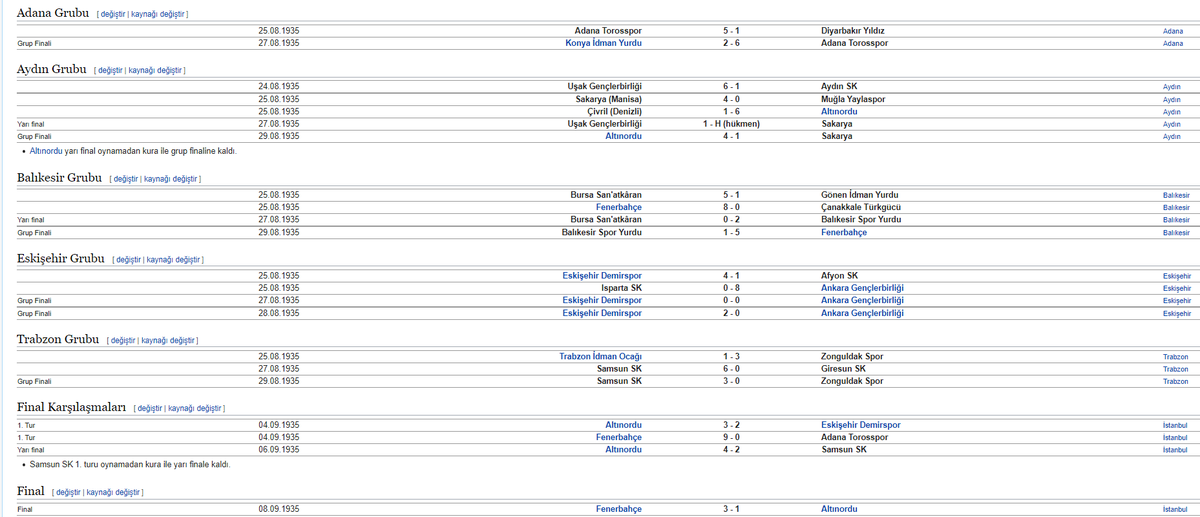Open İstanbul venue link in the 9 - 0 row

point(1175,438)
